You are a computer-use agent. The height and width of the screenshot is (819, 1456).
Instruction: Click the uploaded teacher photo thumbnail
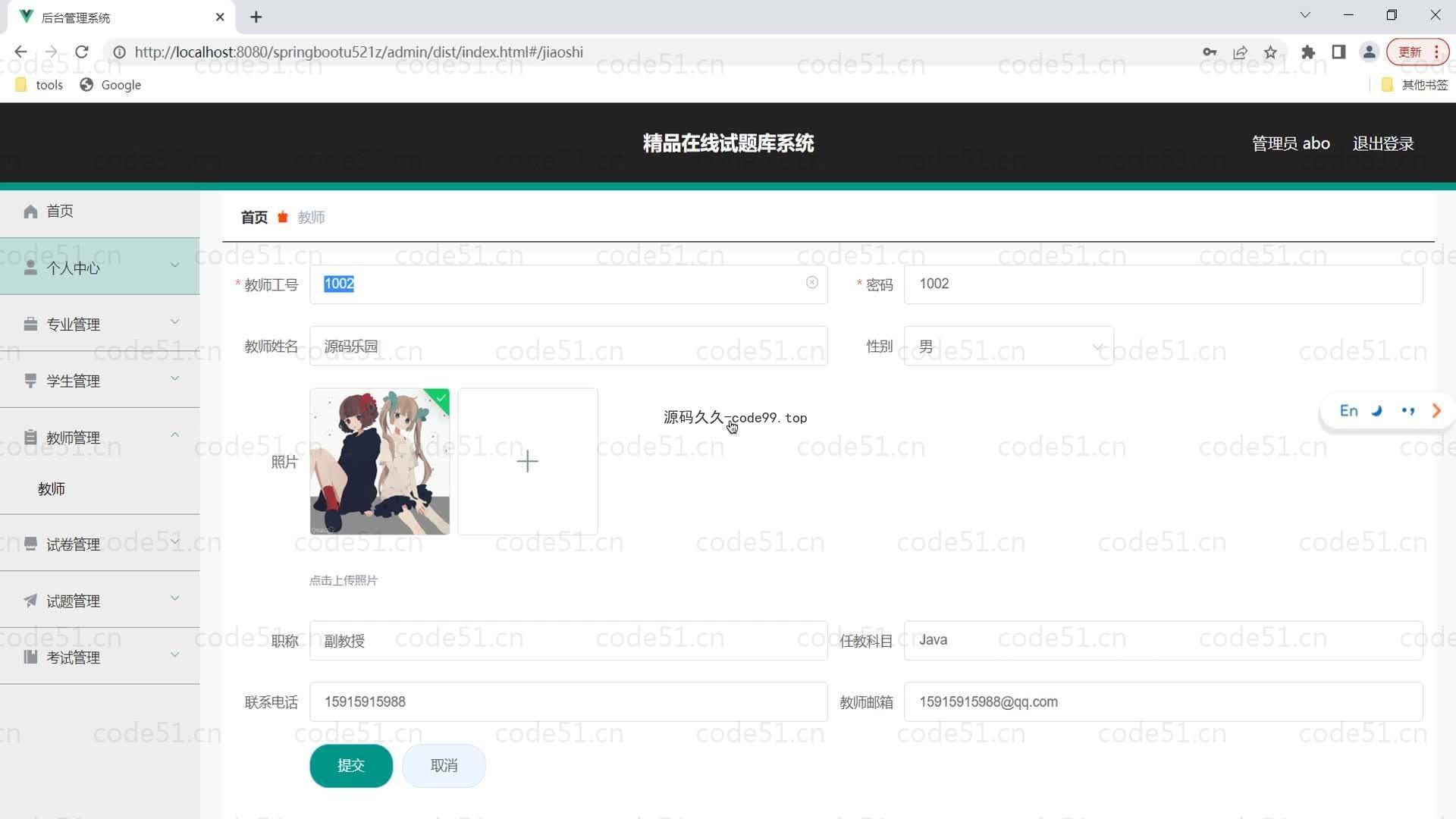[379, 461]
